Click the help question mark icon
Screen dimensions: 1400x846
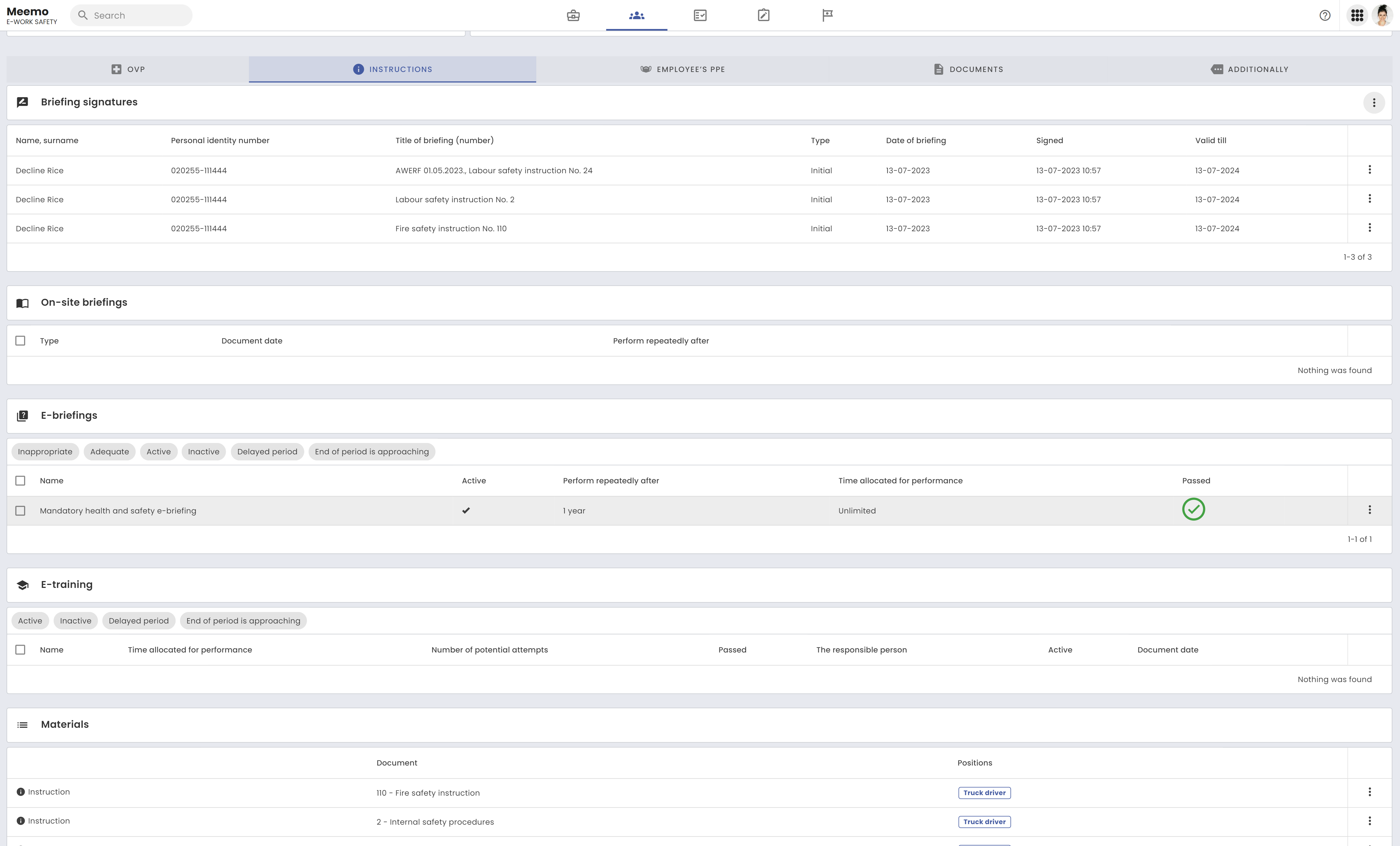point(1324,15)
